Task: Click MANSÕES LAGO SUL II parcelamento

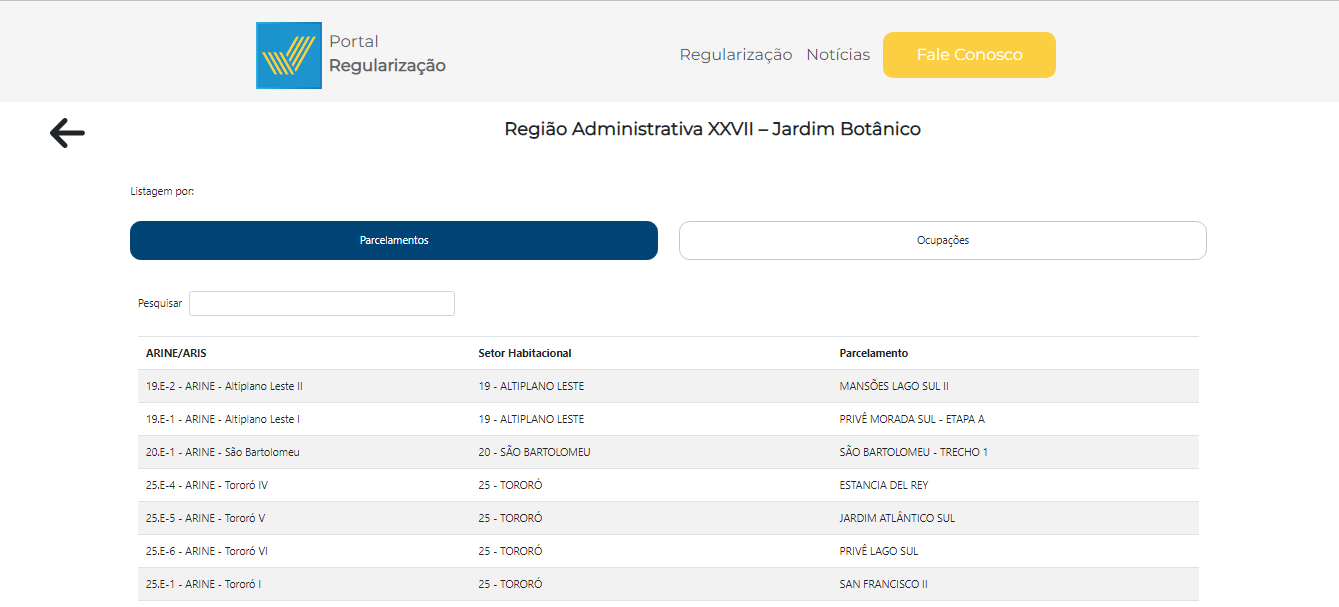Action: point(894,386)
